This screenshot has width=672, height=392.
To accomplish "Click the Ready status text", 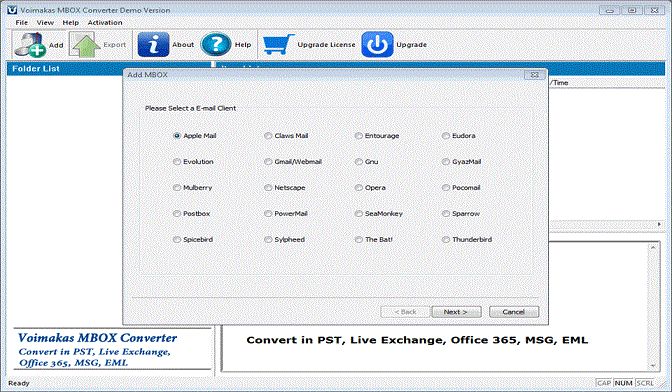I will 19,383.
